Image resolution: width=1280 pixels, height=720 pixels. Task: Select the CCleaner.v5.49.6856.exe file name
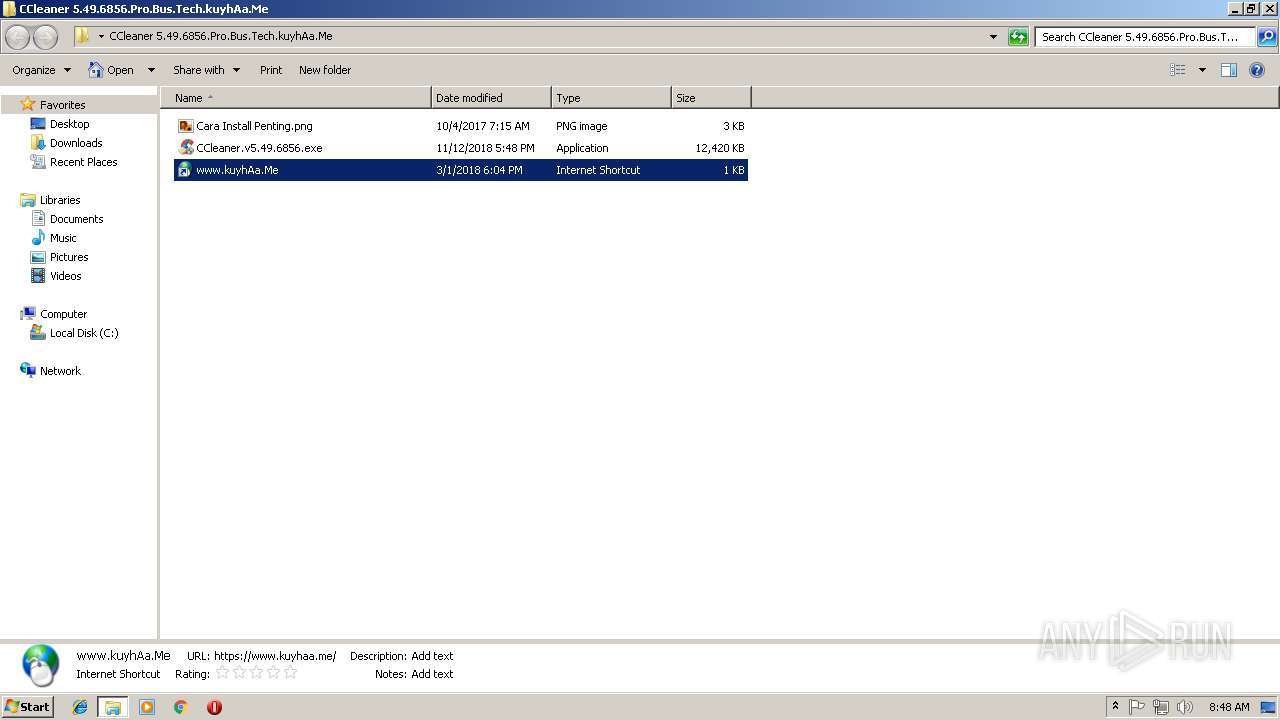259,148
